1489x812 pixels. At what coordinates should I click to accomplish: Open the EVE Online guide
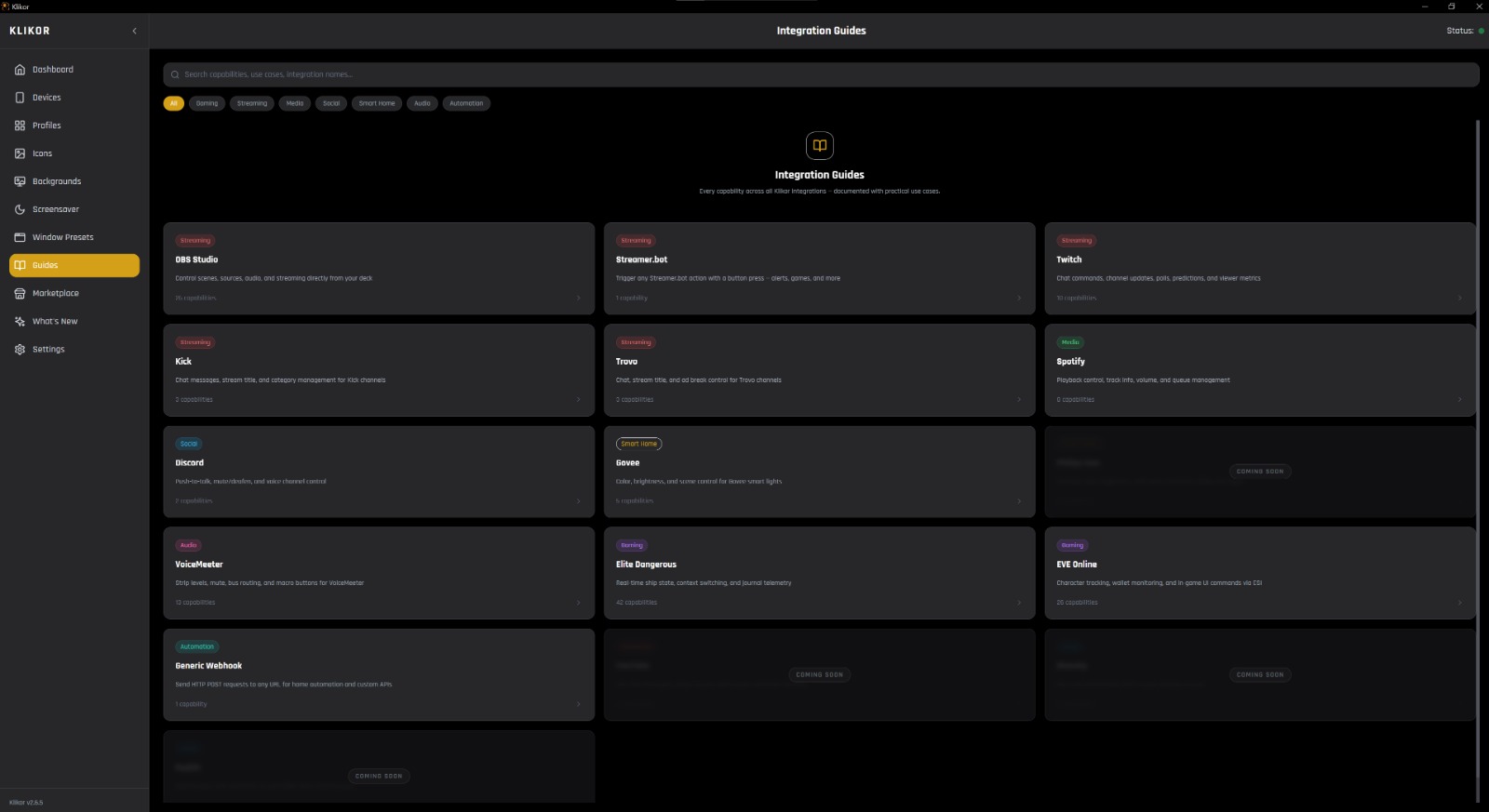tap(1260, 573)
